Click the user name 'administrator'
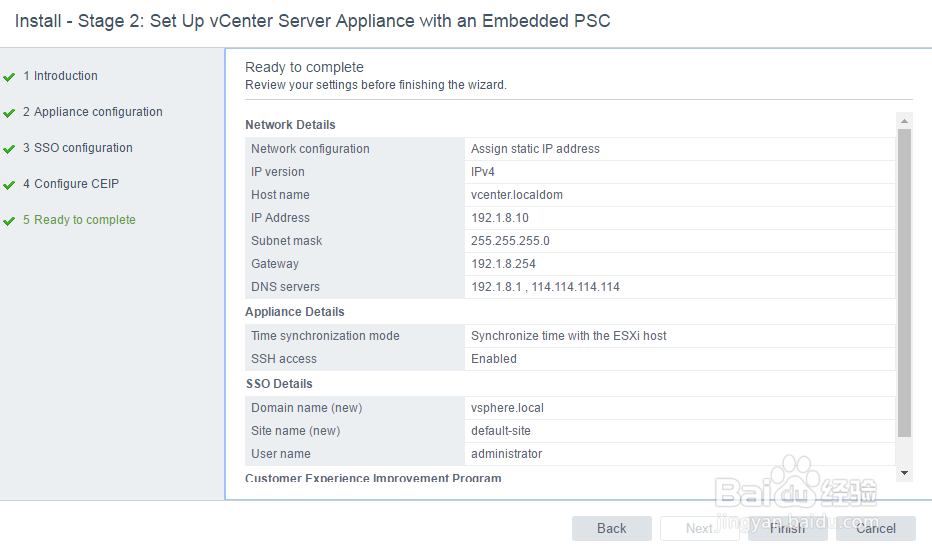 coord(506,454)
